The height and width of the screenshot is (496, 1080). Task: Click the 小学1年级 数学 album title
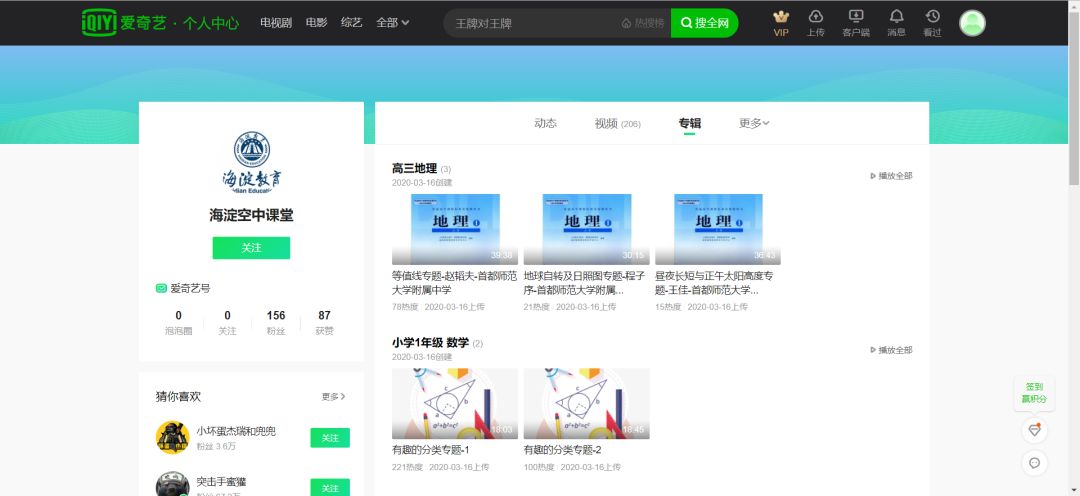click(x=430, y=342)
